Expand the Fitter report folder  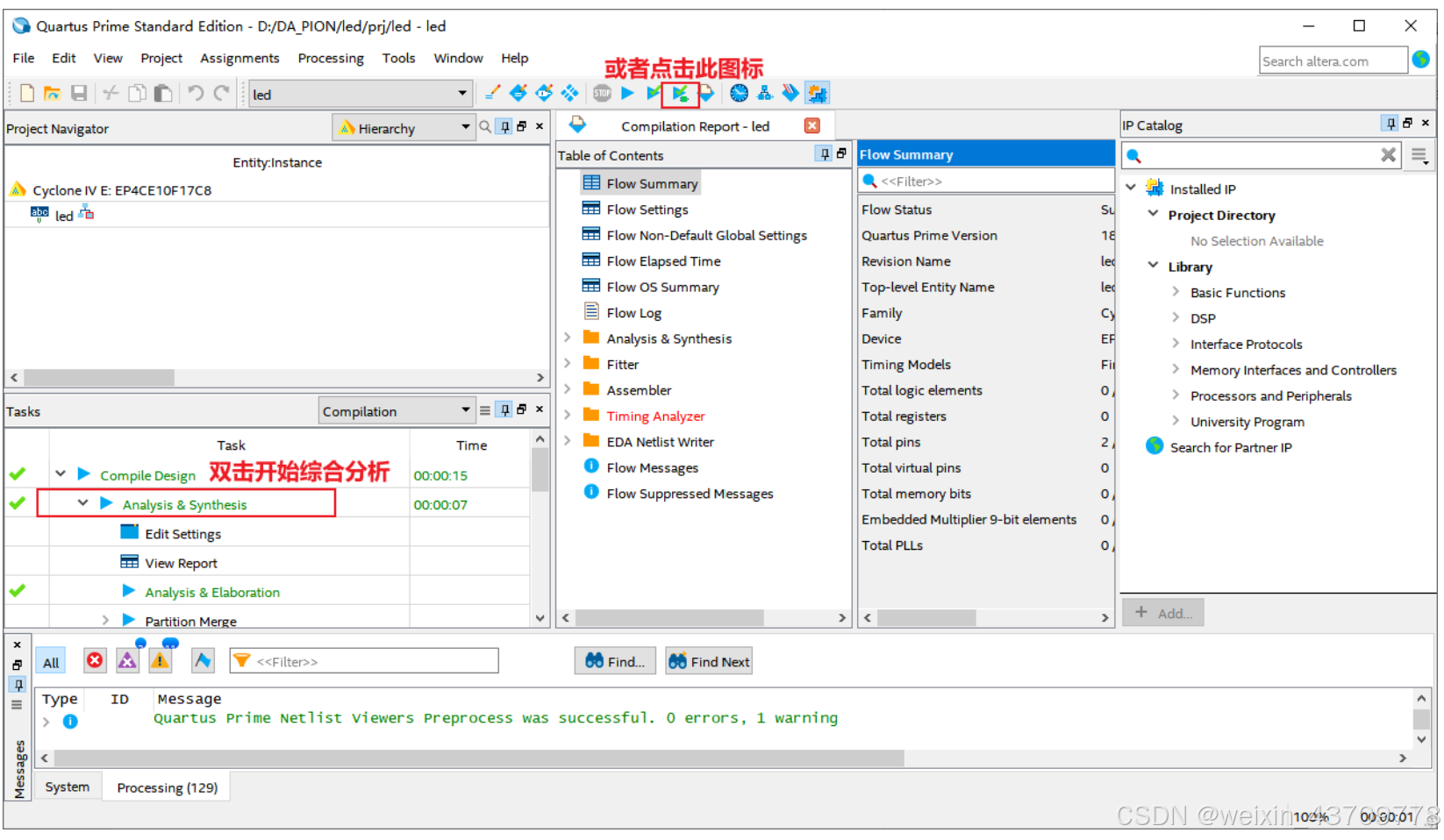click(x=567, y=363)
